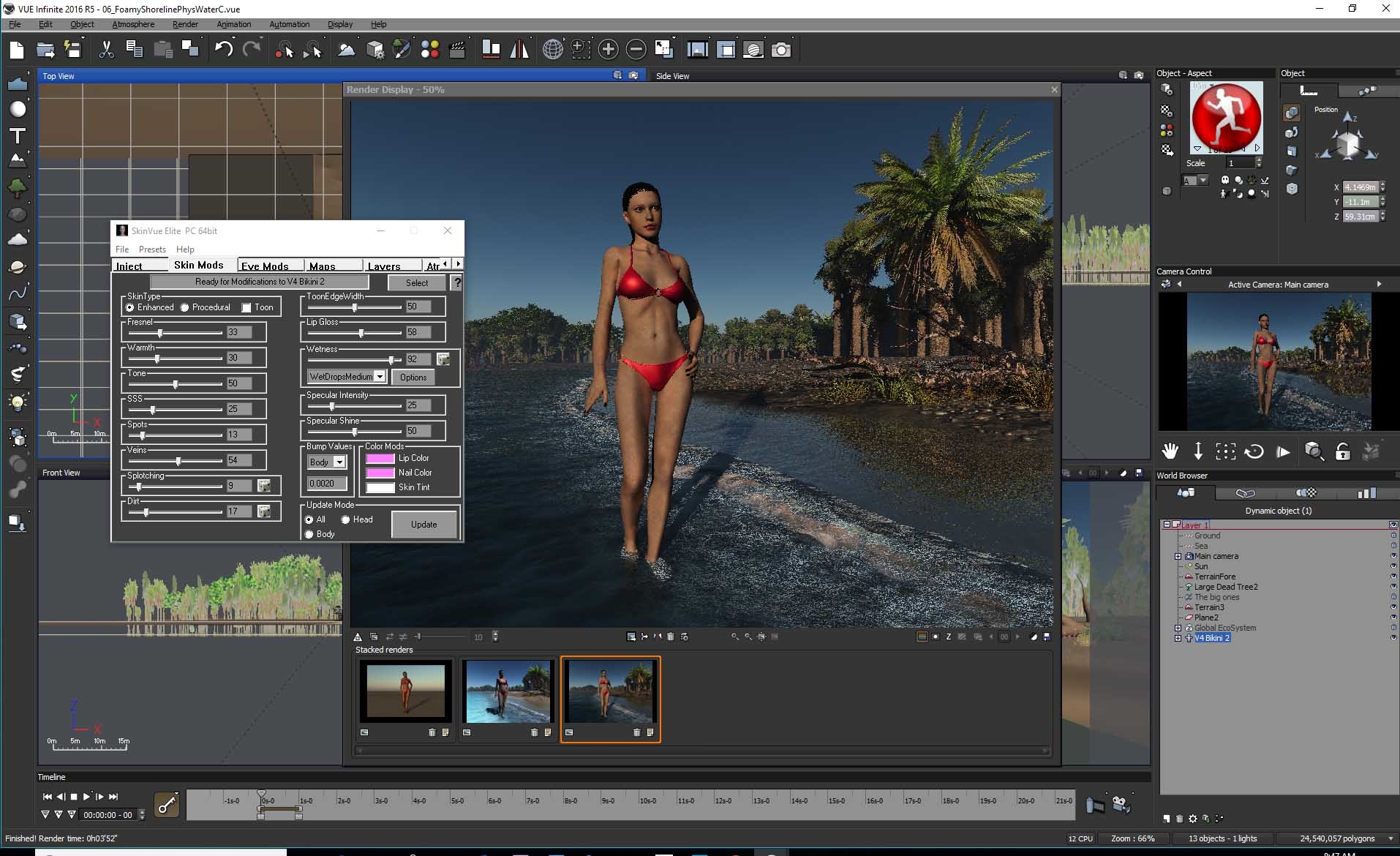Click the Undo arrow in the toolbar
Viewport: 1400px width, 856px height.
(223, 49)
